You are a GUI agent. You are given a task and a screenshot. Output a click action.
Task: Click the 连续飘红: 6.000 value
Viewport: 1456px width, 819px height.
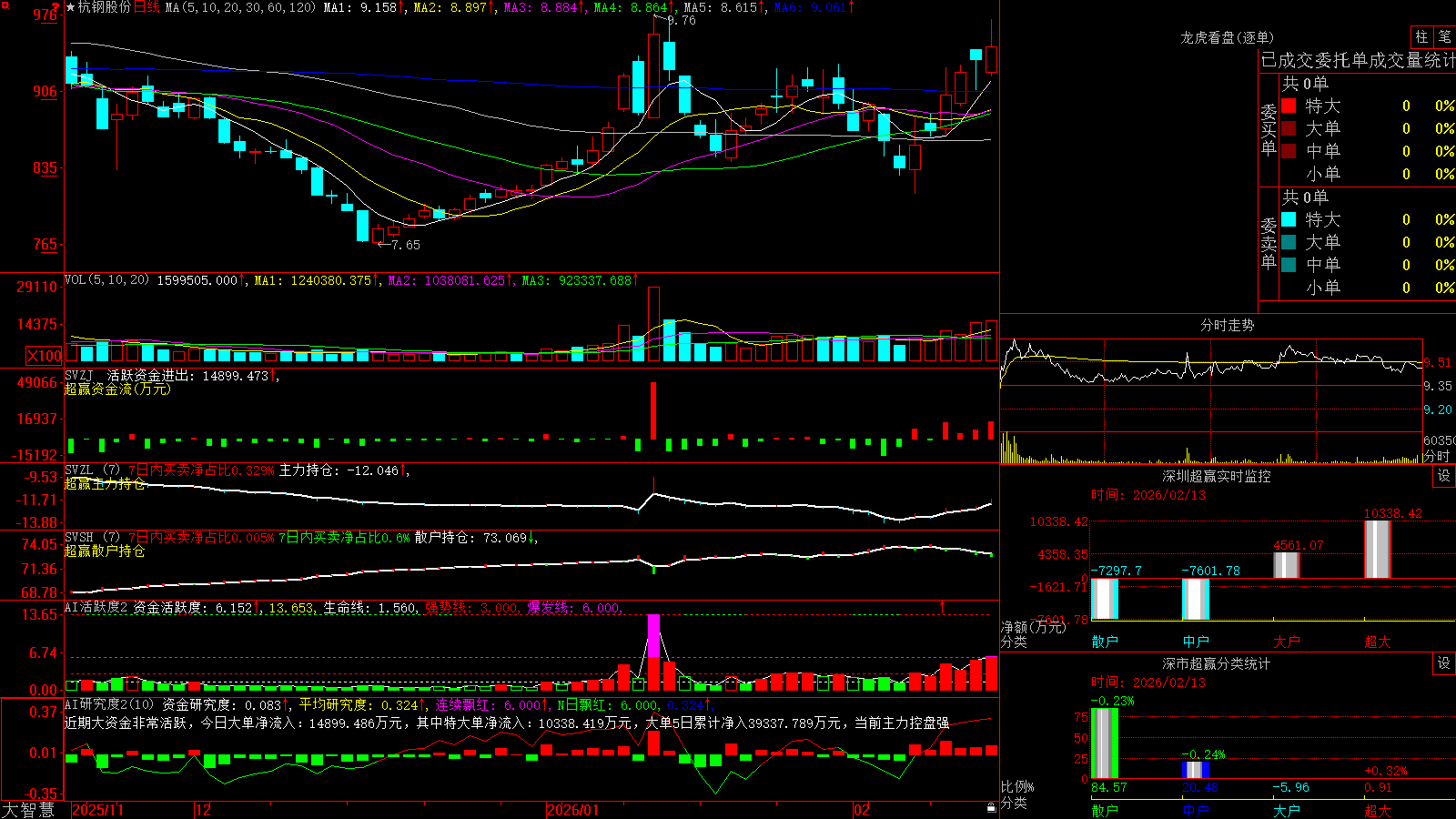pyautogui.click(x=490, y=704)
